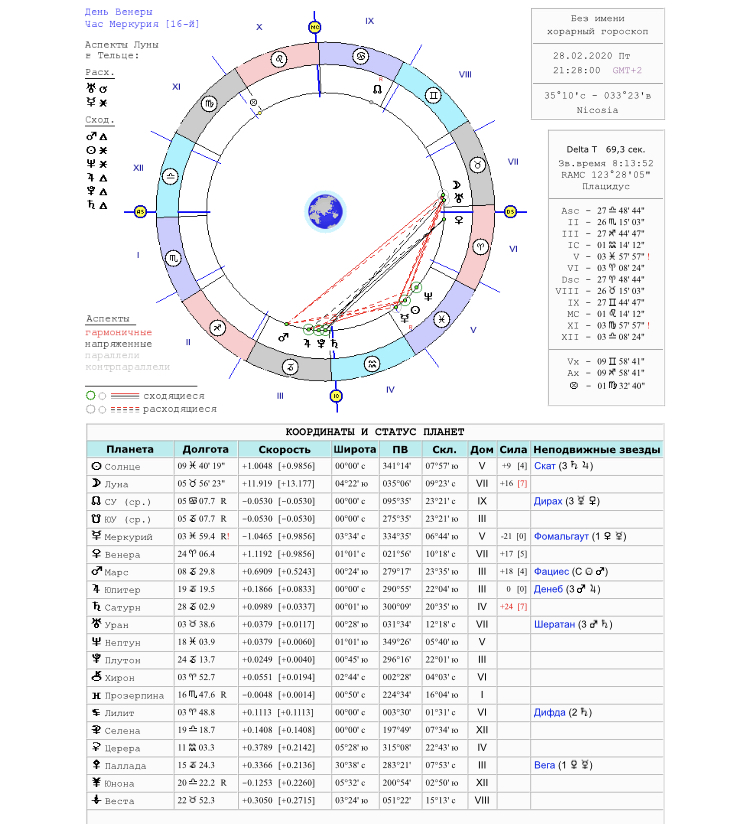Select the Cancer zodiac sign glyph
This screenshot has height=824, width=750.
click(x=360, y=56)
